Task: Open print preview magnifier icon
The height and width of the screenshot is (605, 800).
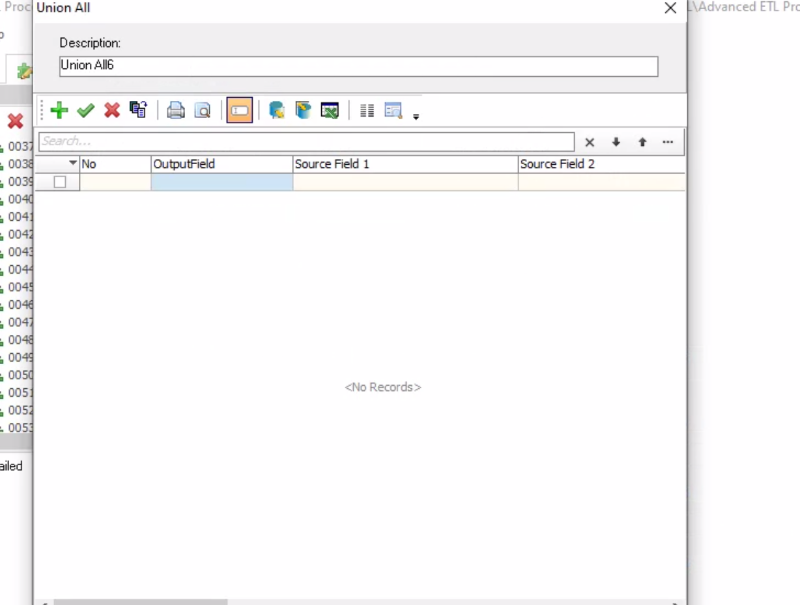Action: coord(203,110)
